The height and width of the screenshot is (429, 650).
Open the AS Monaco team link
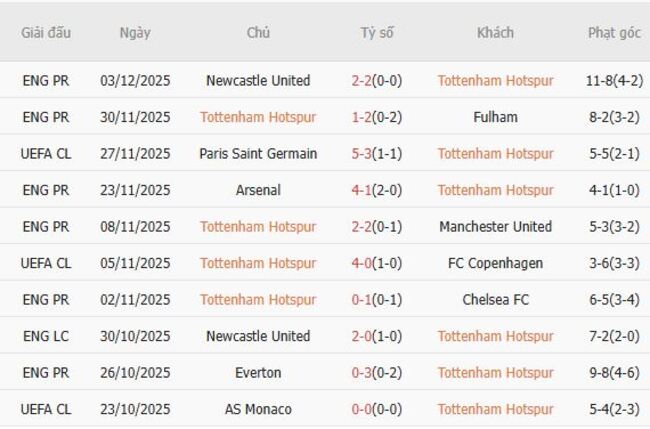tap(258, 409)
